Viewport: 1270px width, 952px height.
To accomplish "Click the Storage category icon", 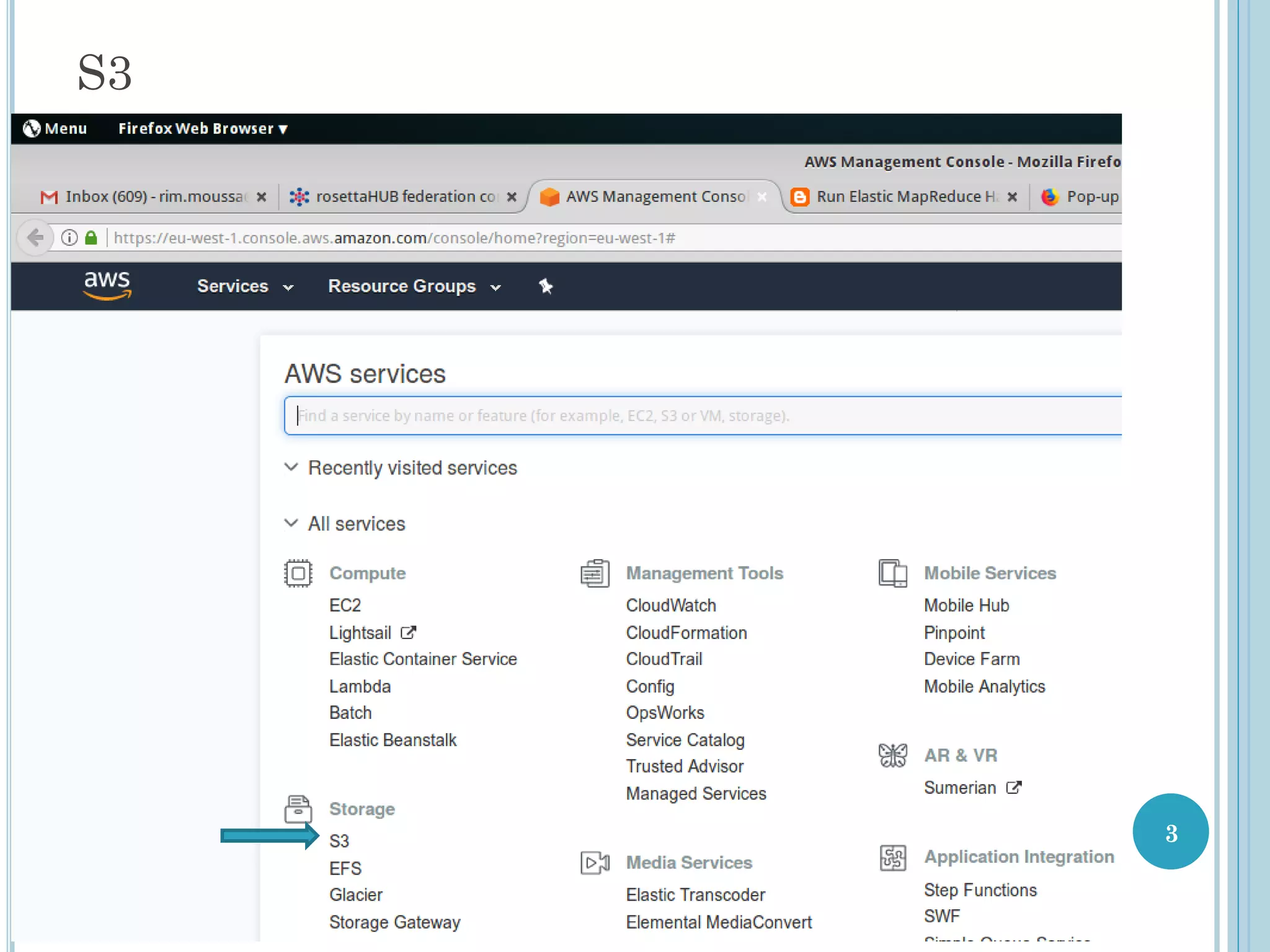I will click(298, 809).
